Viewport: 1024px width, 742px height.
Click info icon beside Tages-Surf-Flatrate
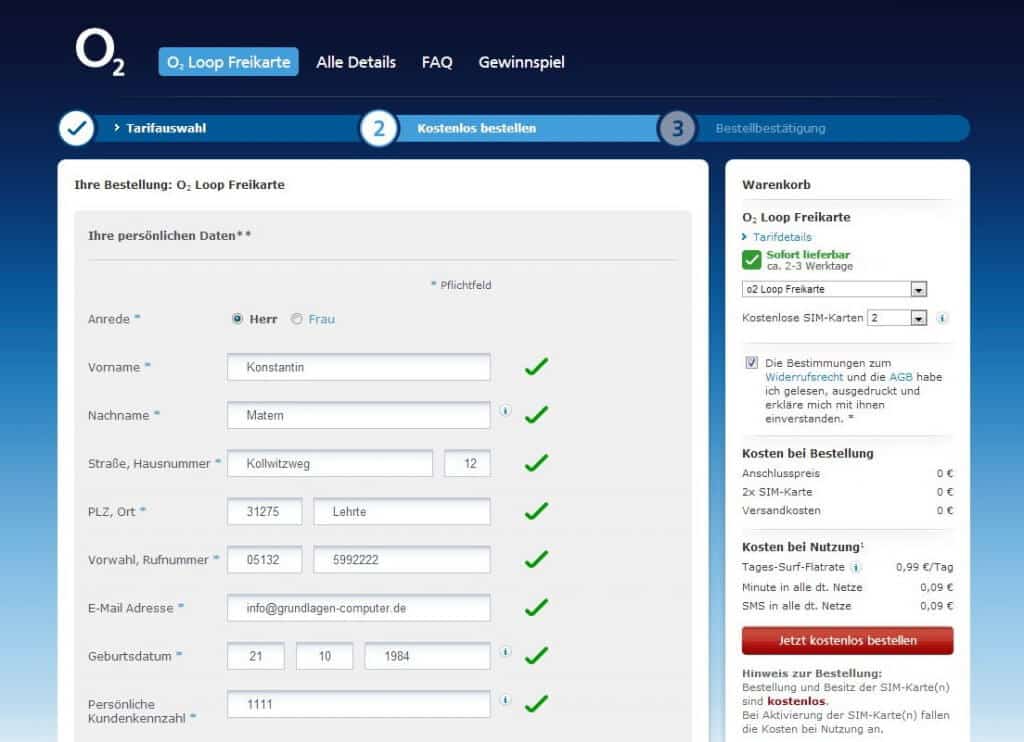(856, 568)
